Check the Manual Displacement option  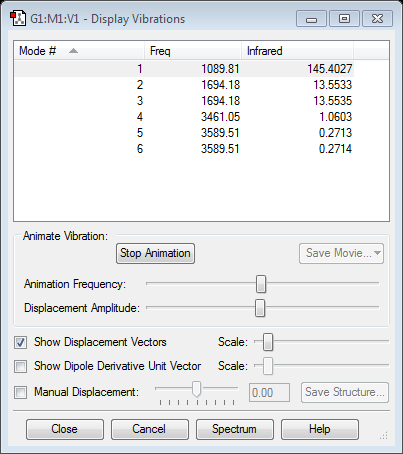click(x=20, y=392)
